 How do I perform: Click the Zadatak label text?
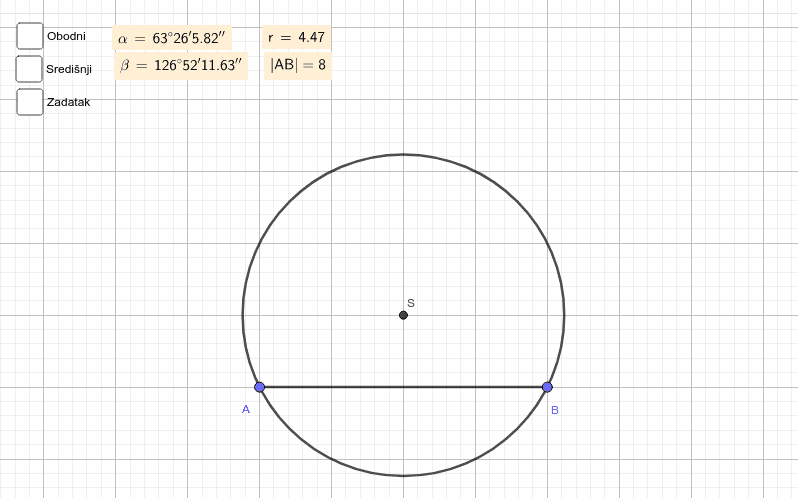[x=68, y=102]
